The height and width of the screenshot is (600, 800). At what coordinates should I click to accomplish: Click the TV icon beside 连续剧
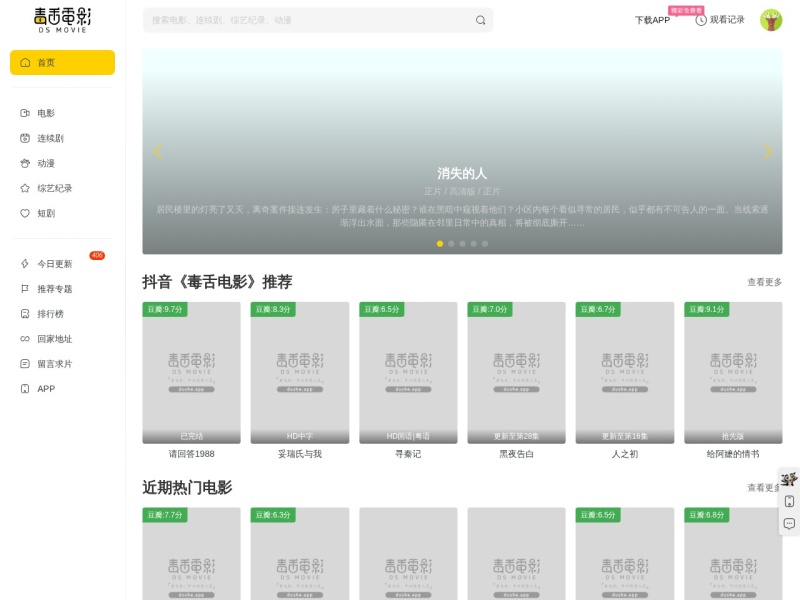25,138
